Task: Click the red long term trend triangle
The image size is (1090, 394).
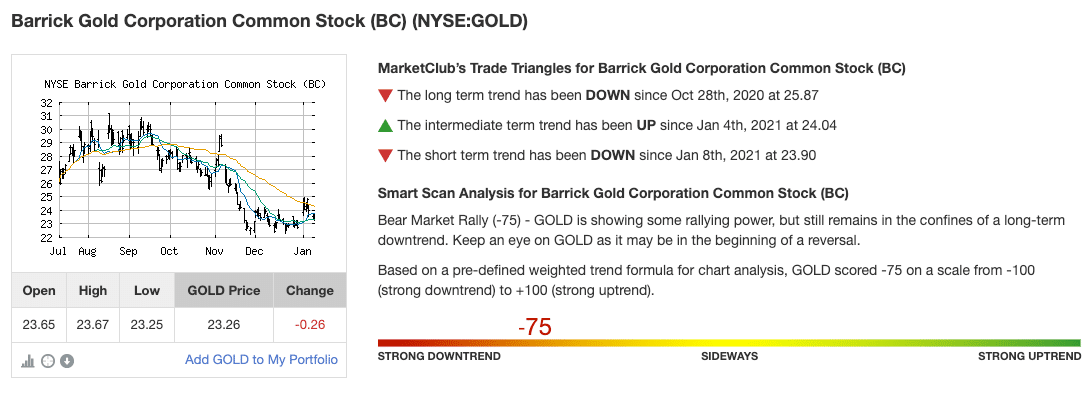Action: [385, 96]
